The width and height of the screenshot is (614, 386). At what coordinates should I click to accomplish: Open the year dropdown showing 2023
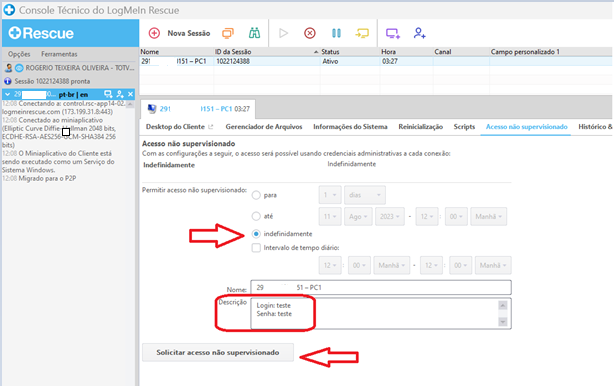390,216
